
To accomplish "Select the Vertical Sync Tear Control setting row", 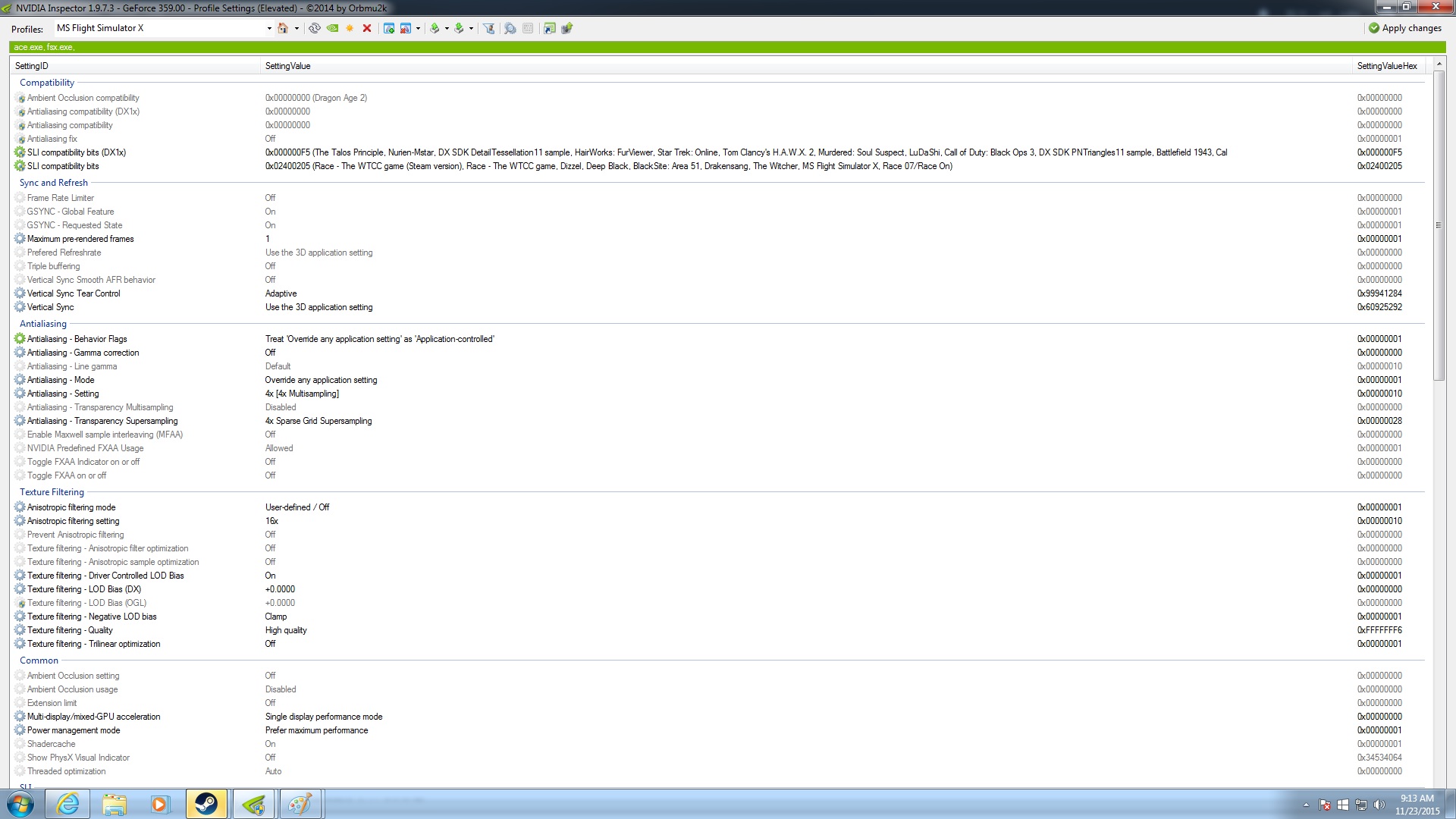I will (74, 293).
